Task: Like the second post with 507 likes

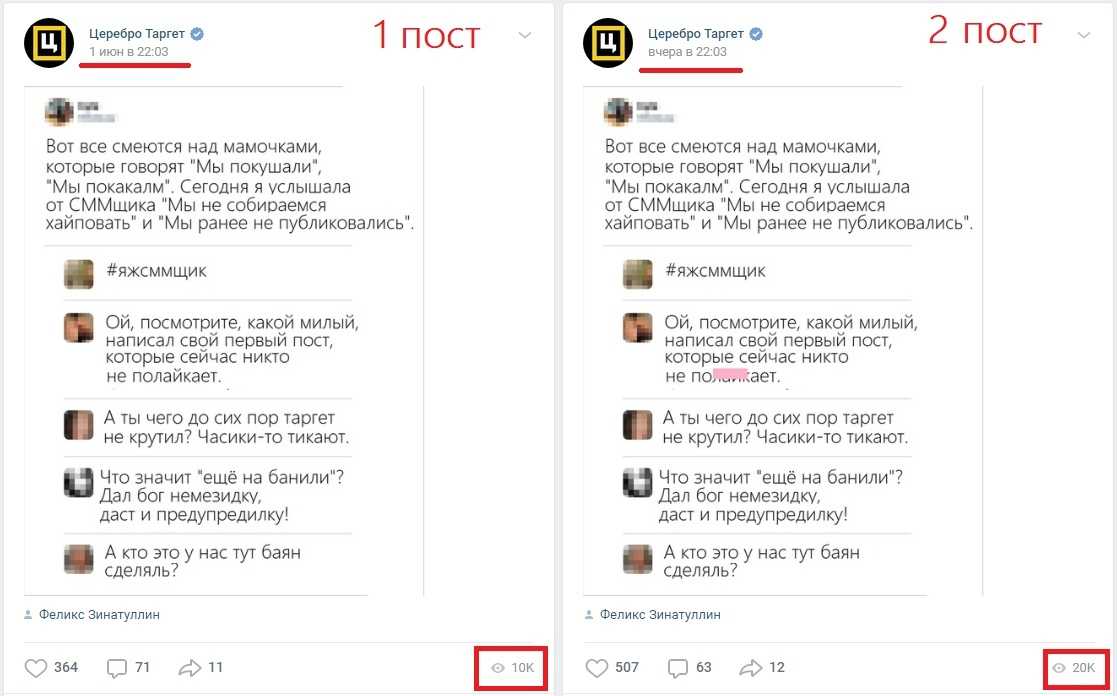Action: (612, 668)
